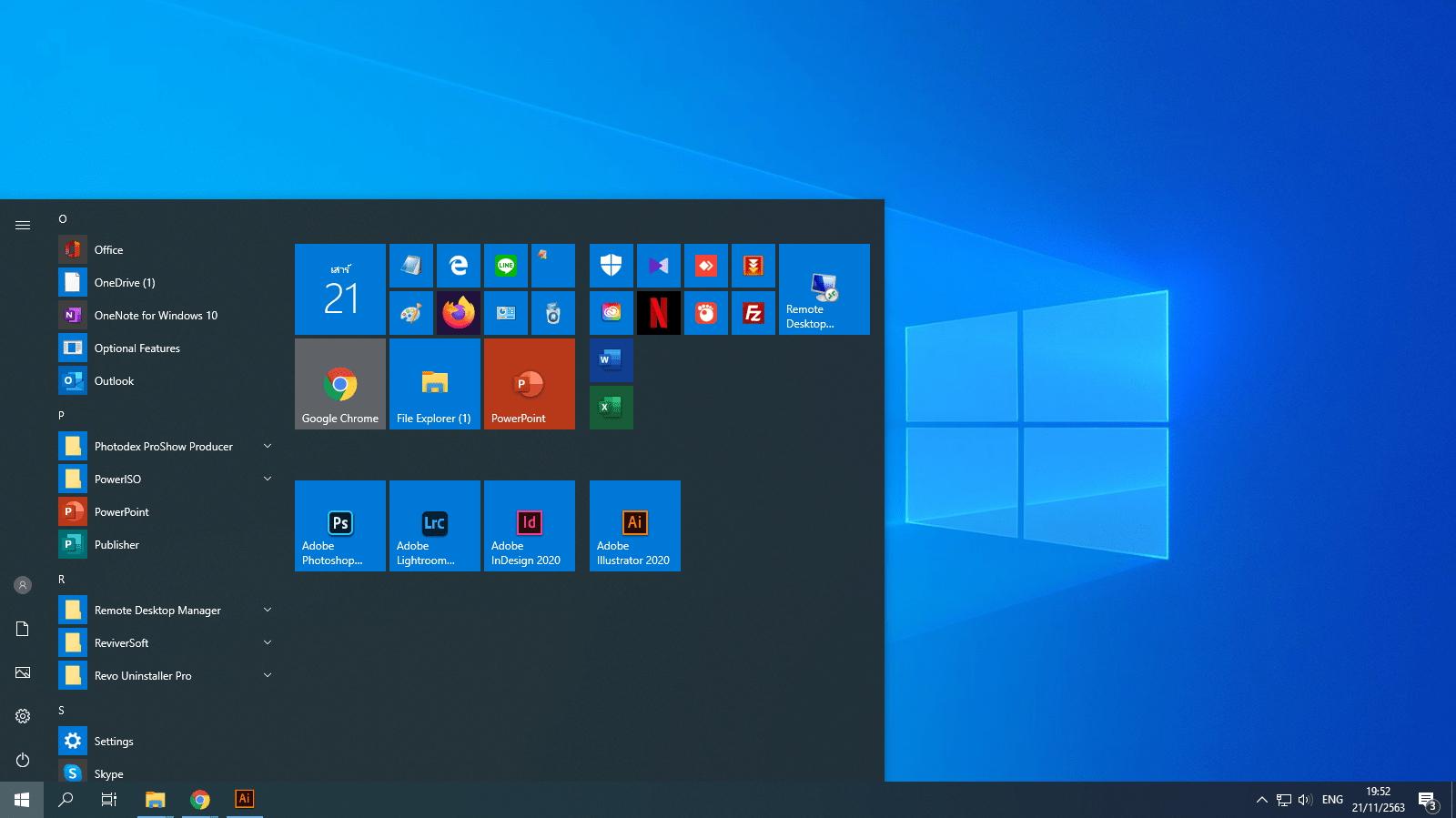Viewport: 1456px width, 818px height.
Task: Launch Skype from the app list
Action: pos(167,772)
